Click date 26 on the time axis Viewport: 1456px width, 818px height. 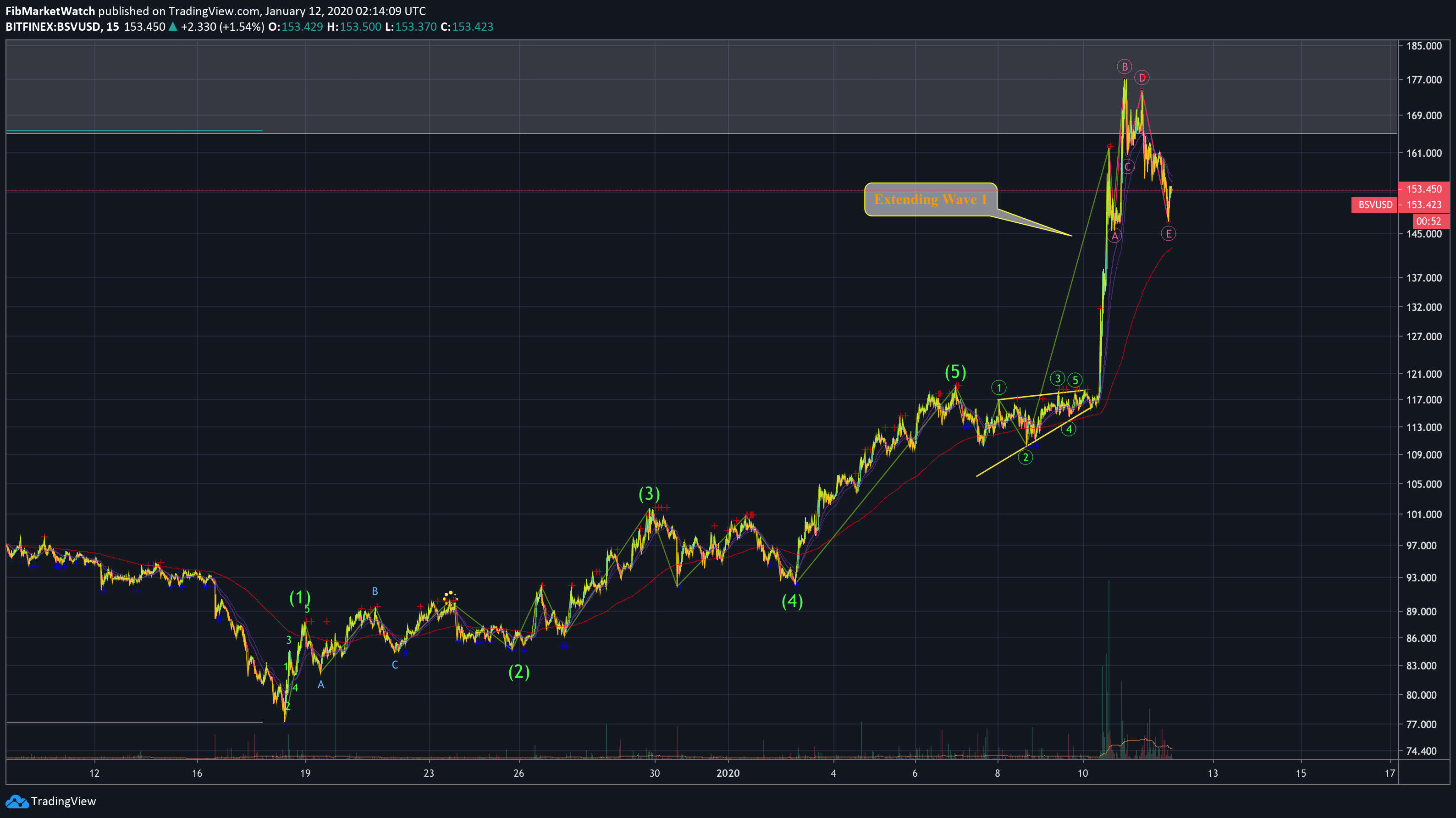coord(519,774)
